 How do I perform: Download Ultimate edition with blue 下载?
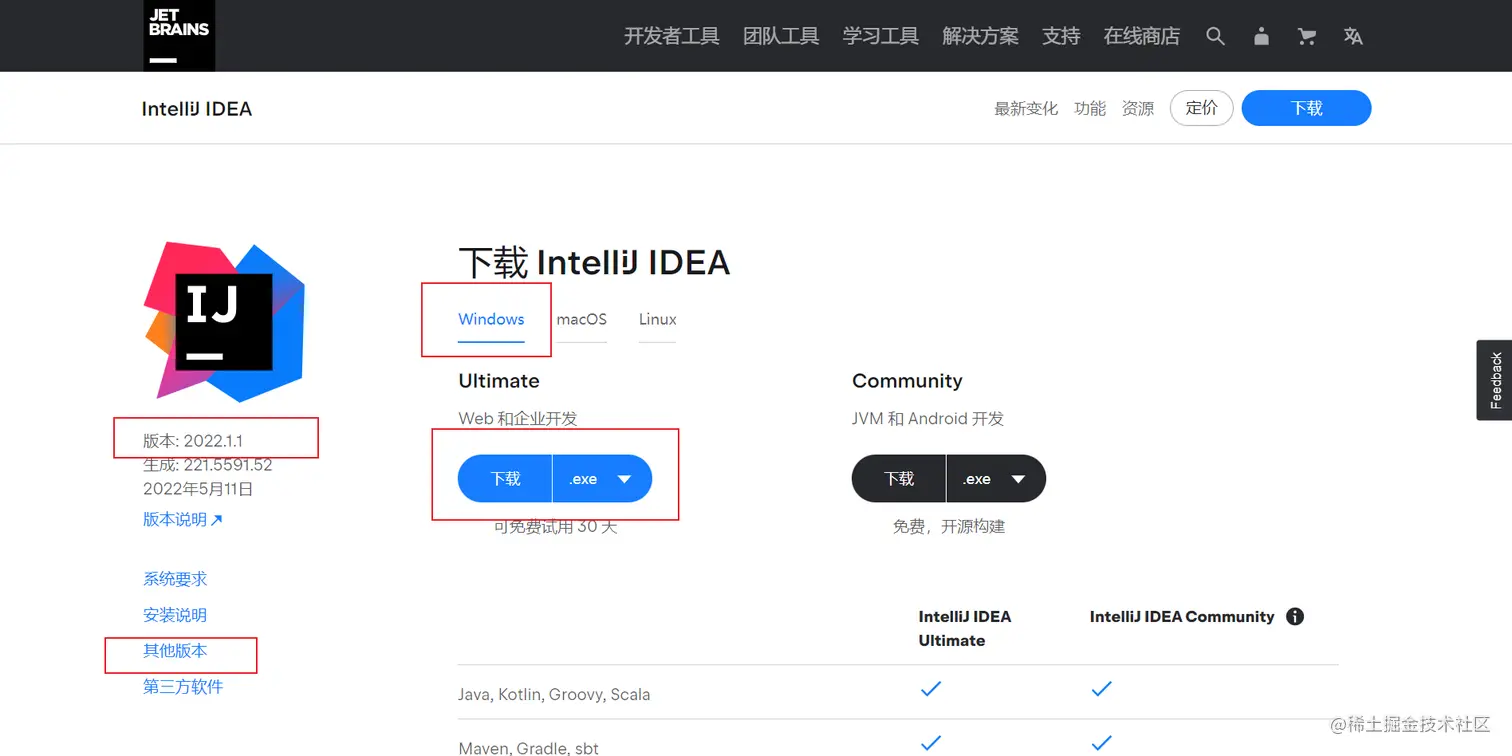[505, 479]
